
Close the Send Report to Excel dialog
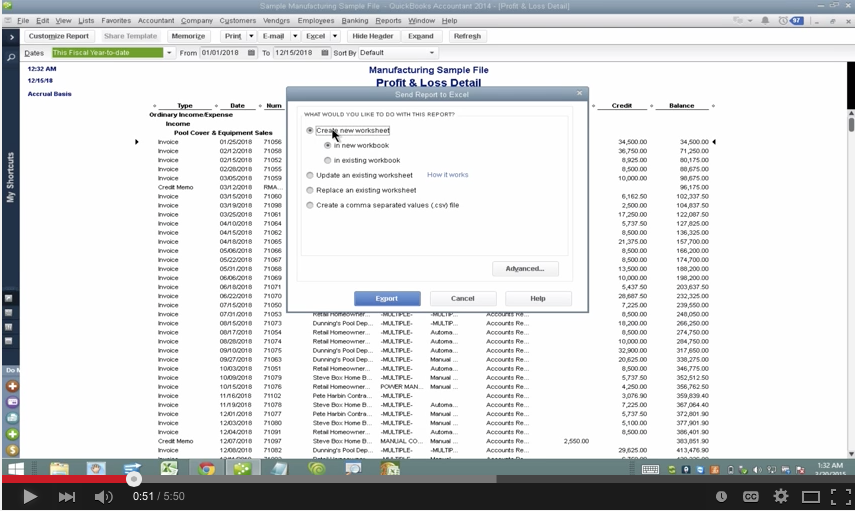point(580,93)
